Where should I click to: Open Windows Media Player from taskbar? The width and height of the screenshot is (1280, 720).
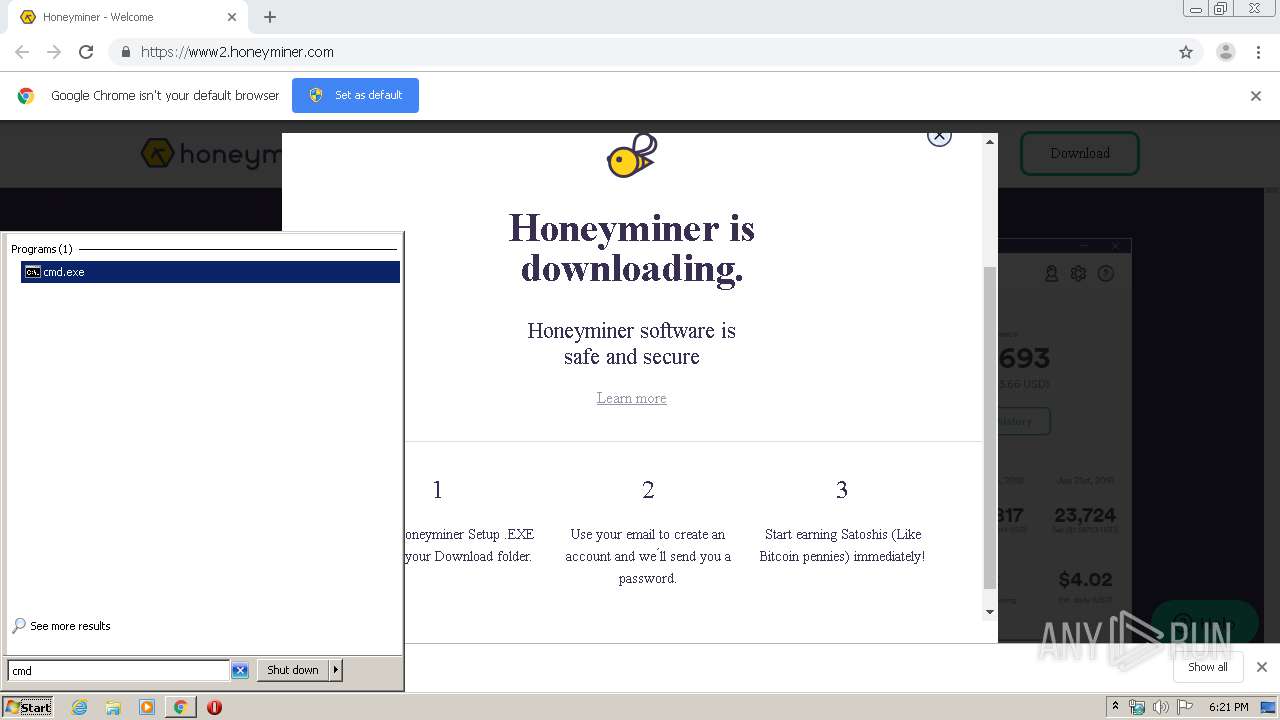[147, 707]
